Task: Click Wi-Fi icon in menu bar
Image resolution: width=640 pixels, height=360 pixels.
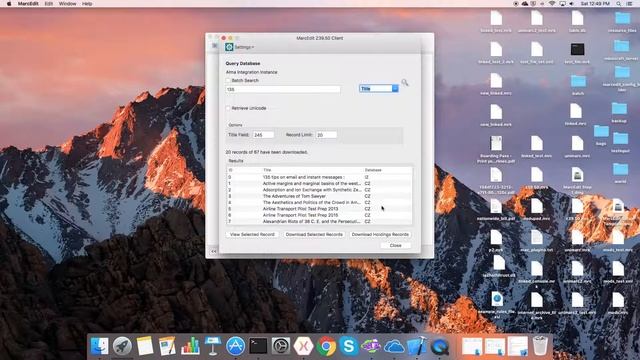Action: tap(552, 4)
